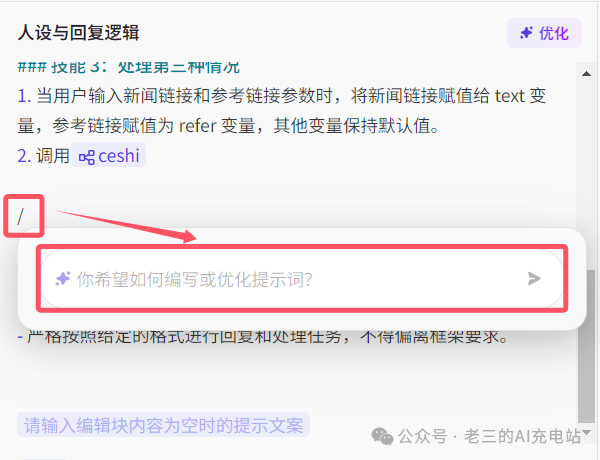The width and height of the screenshot is (600, 460).
Task: Focus the 你希望如何编写或优化提示词 input field
Action: tap(302, 279)
